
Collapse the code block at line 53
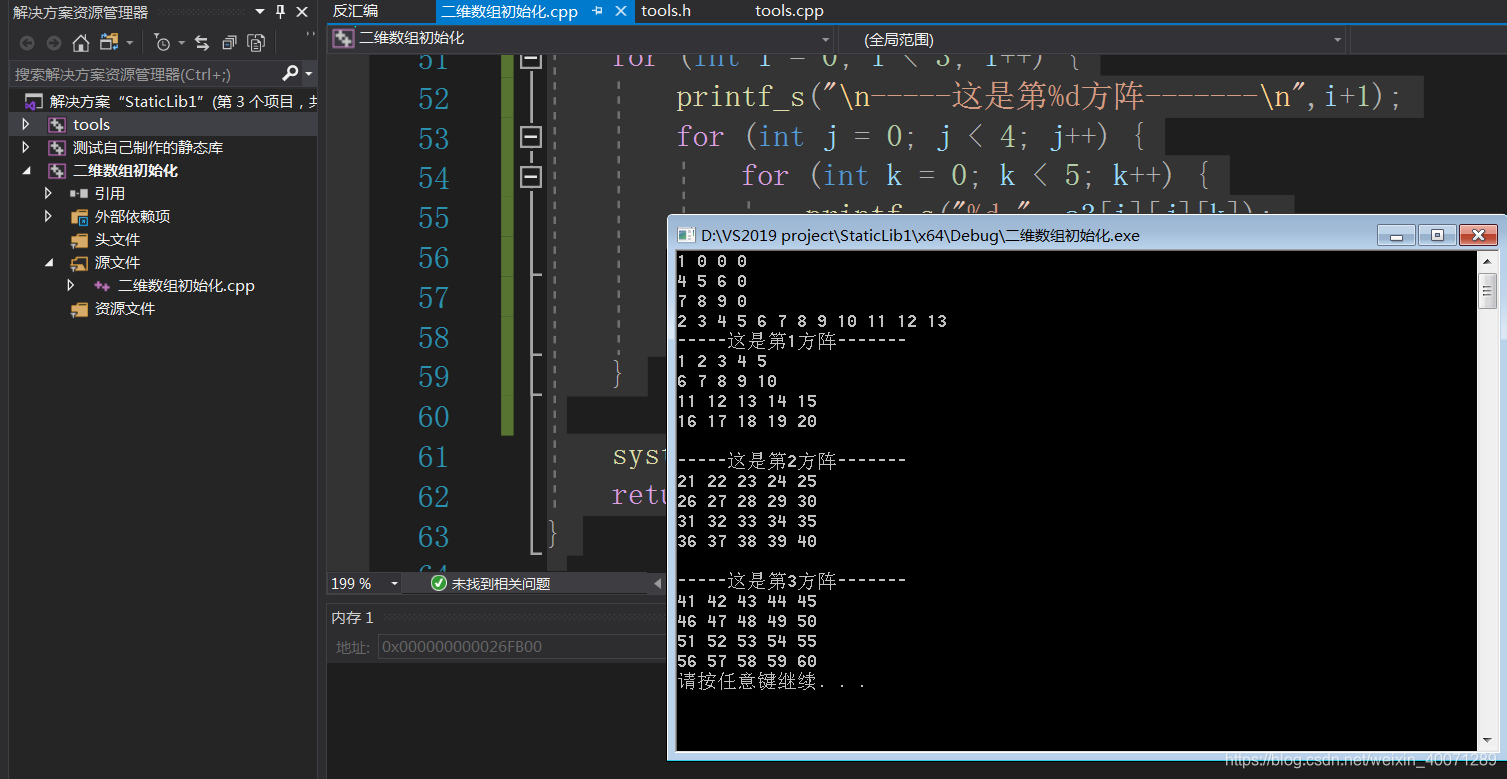pyautogui.click(x=531, y=137)
